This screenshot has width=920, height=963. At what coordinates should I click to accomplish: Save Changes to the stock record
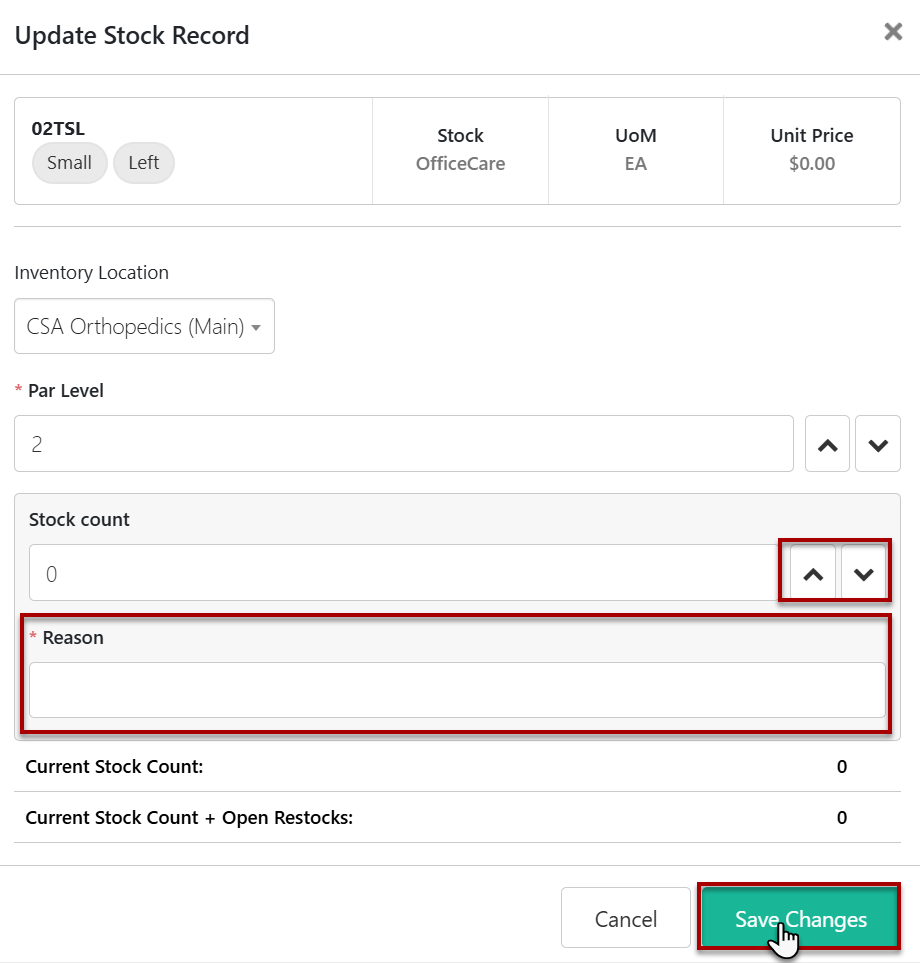800,917
